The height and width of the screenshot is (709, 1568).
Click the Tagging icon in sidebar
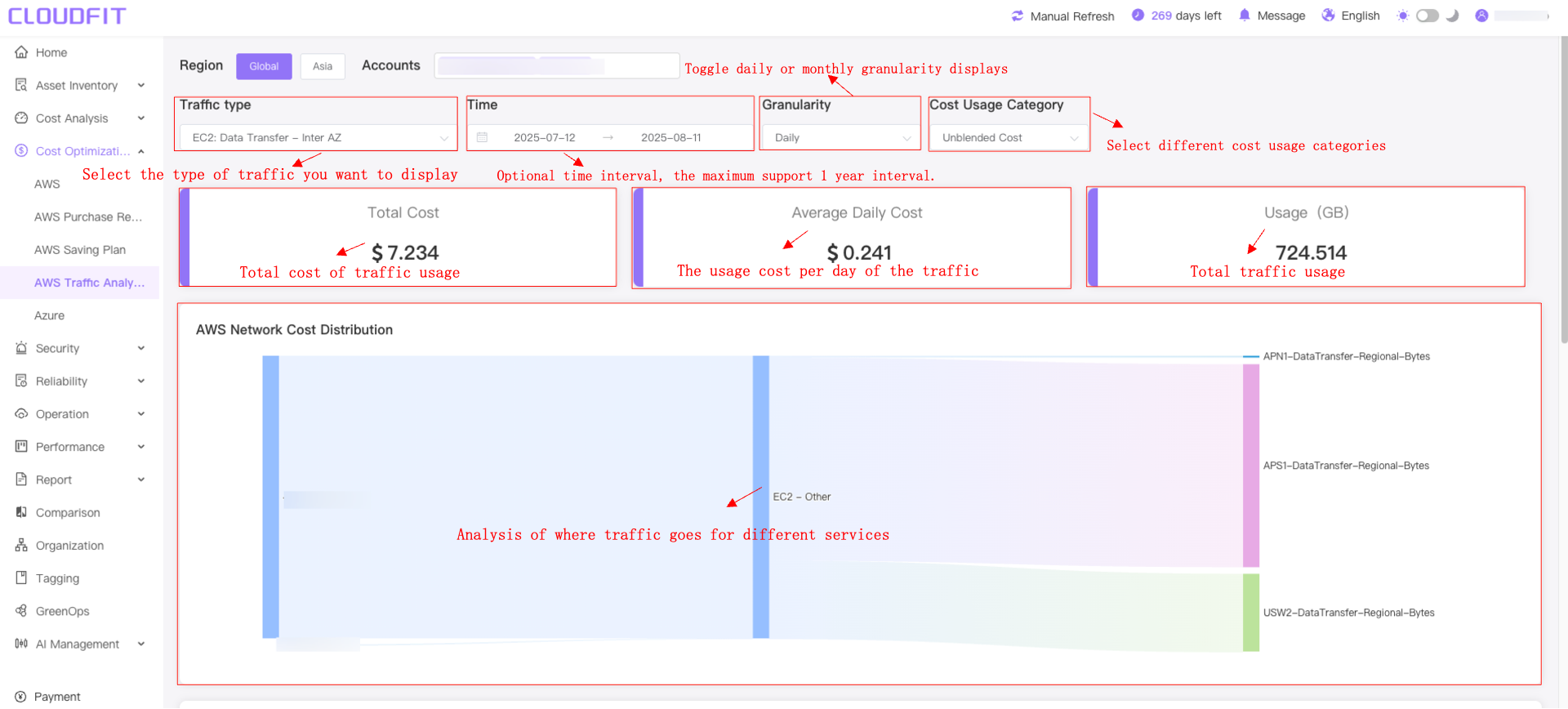click(x=21, y=578)
